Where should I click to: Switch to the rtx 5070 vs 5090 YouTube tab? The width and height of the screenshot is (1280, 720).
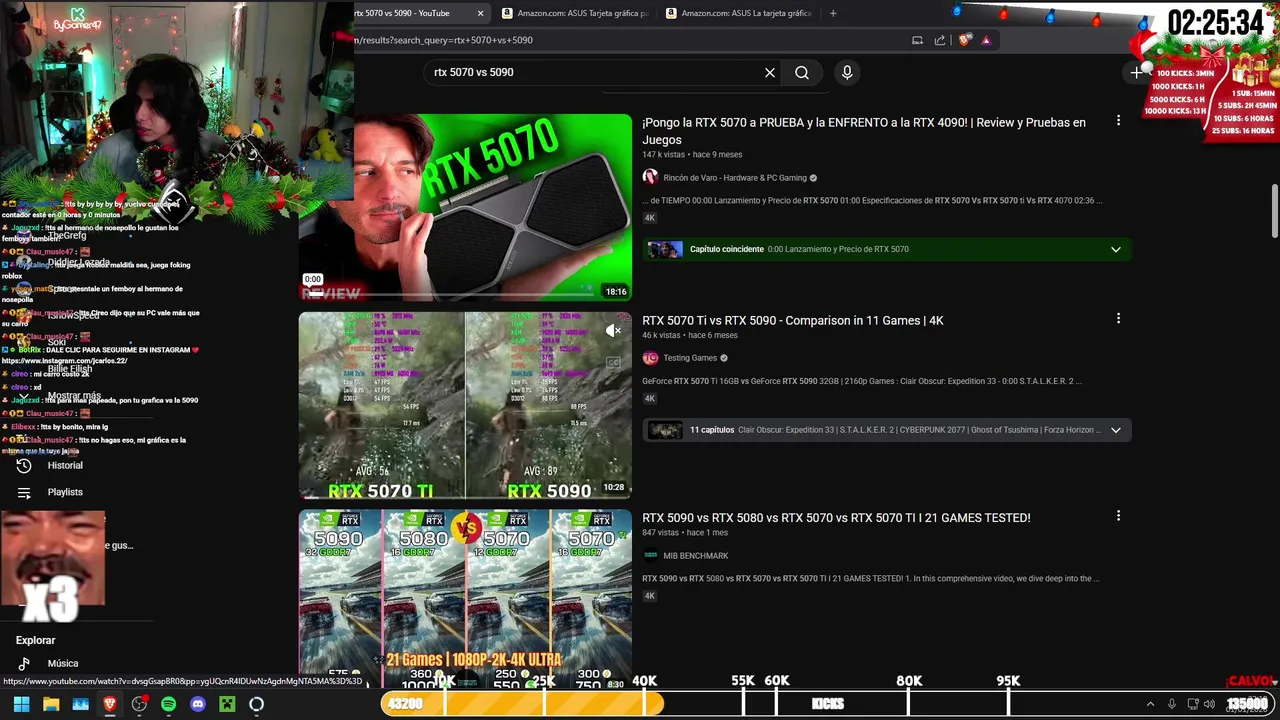coord(410,13)
